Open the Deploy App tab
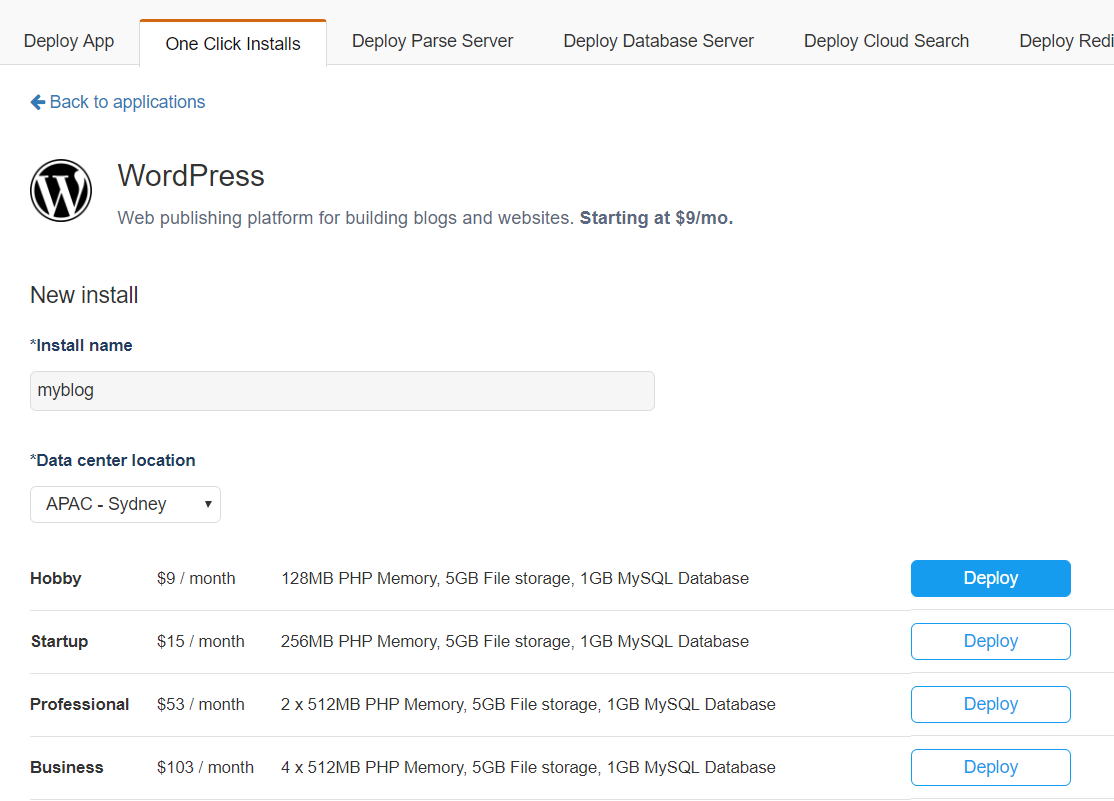The height and width of the screenshot is (801, 1114). point(69,41)
